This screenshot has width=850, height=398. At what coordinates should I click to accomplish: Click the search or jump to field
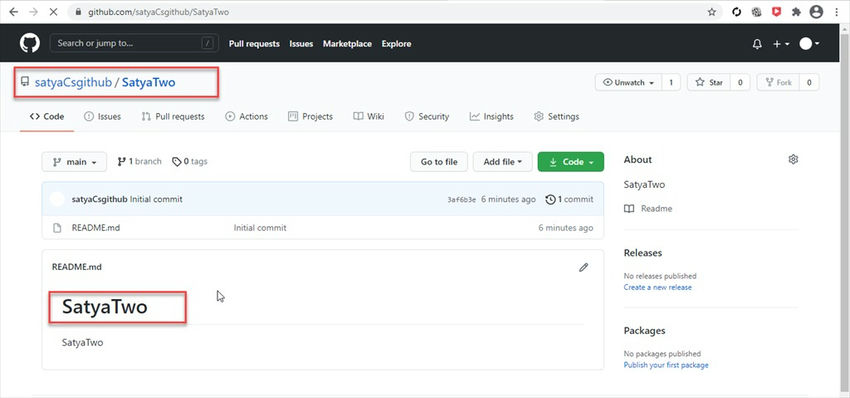click(x=134, y=43)
